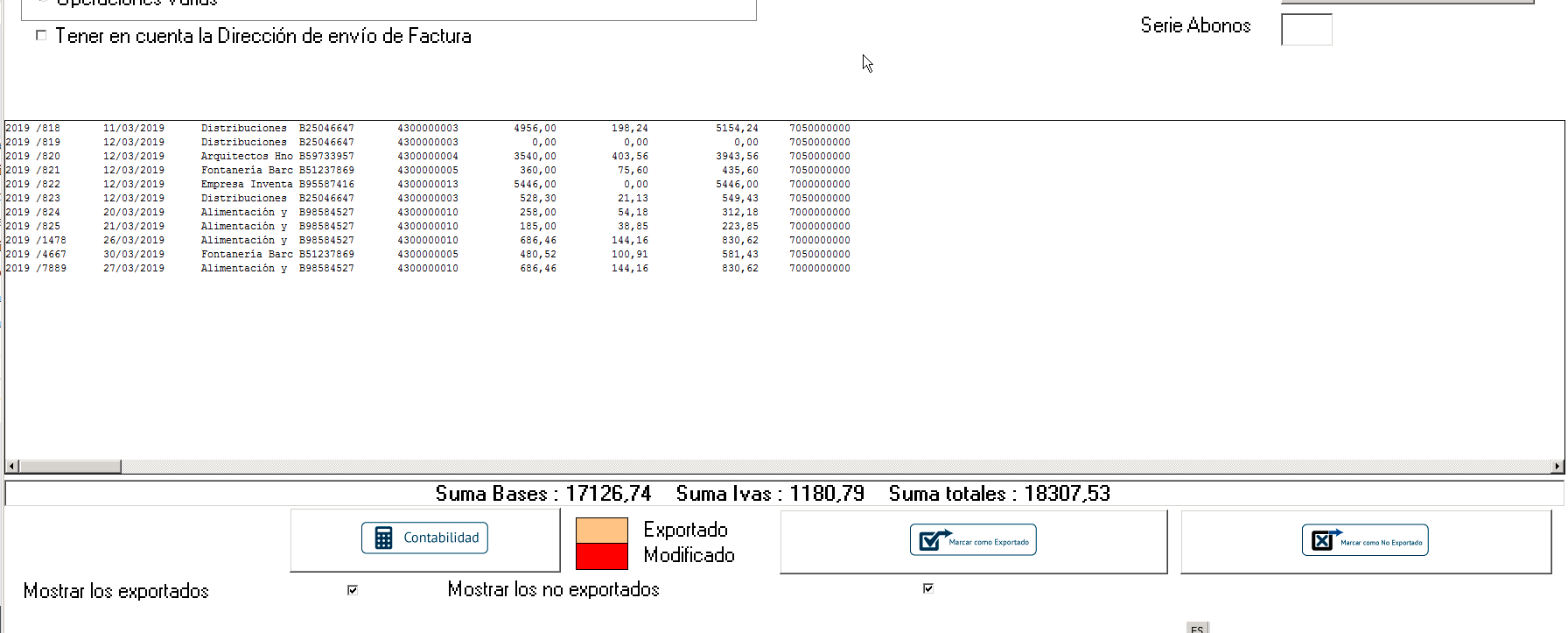This screenshot has height=633, width=1568.
Task: Click the calculator icon on the Contabilidad button
Action: point(383,538)
